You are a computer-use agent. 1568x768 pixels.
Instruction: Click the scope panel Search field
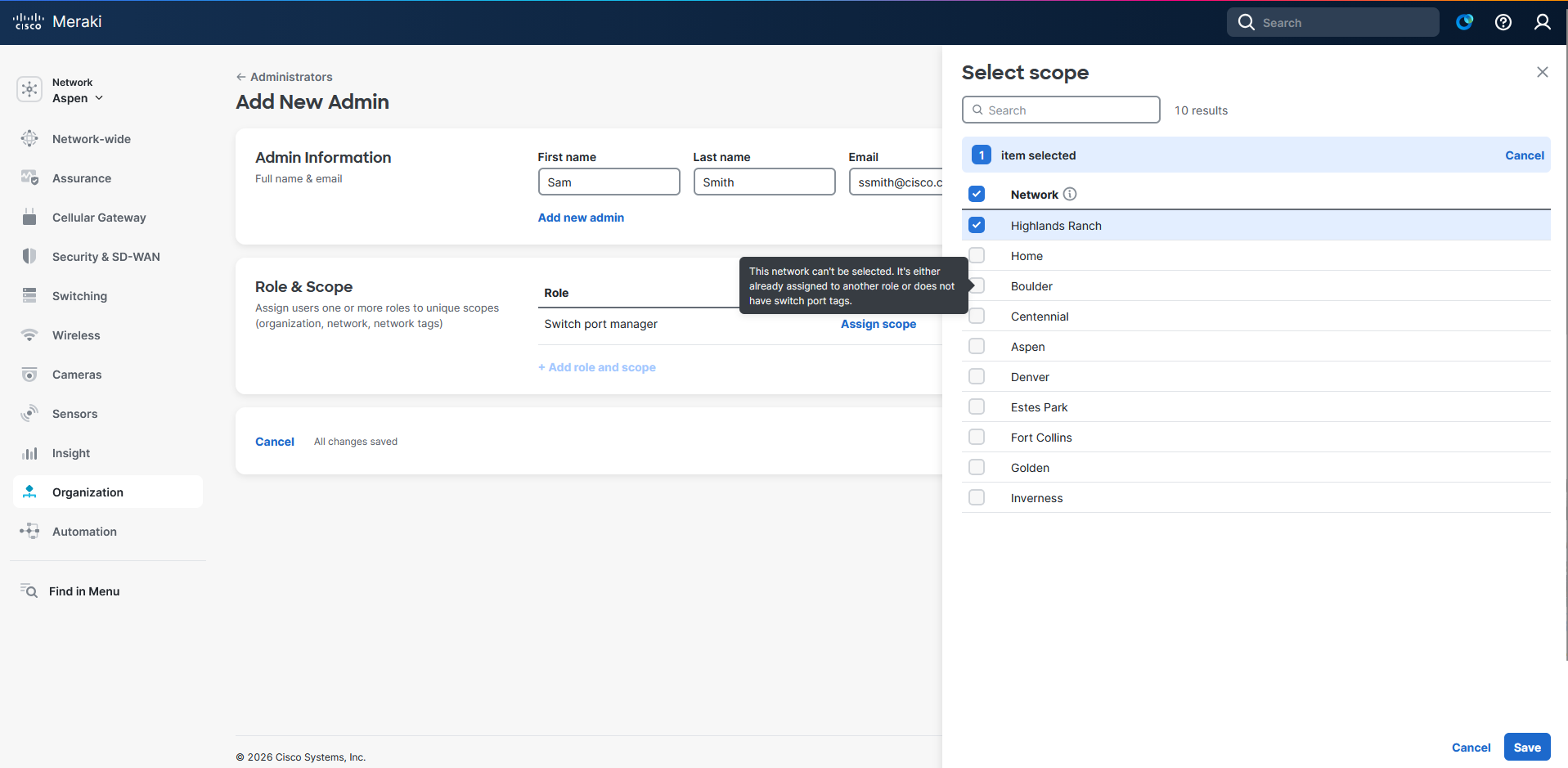[1061, 110]
